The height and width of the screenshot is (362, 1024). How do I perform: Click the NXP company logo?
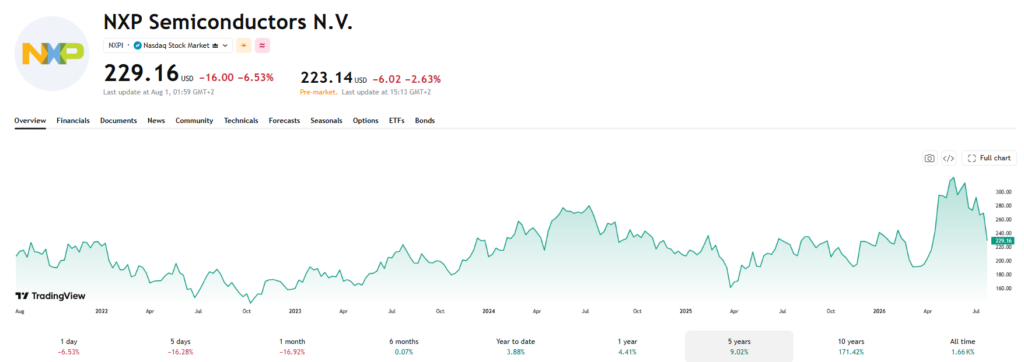coord(52,53)
